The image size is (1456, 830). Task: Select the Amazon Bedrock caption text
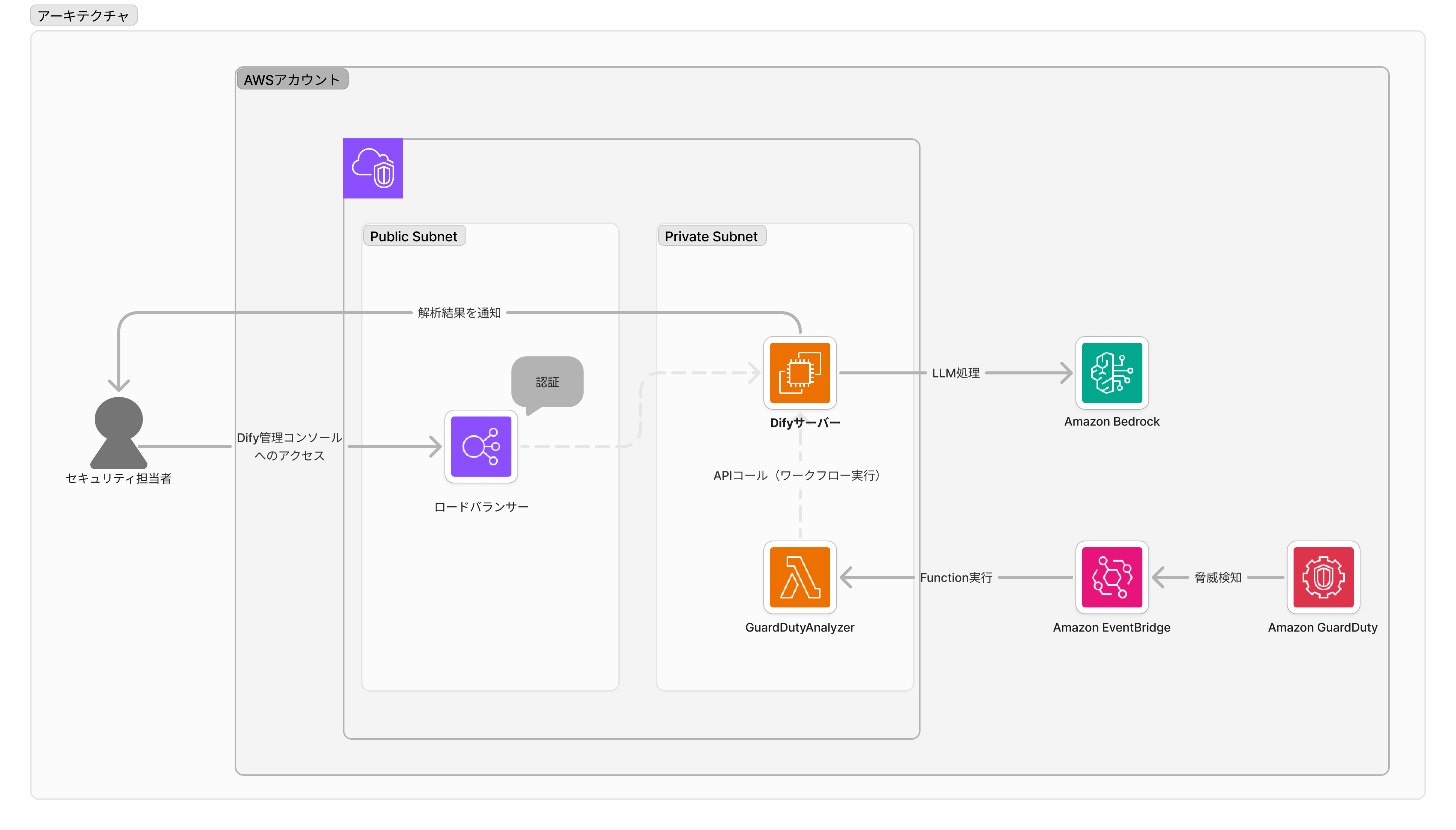coord(1112,421)
